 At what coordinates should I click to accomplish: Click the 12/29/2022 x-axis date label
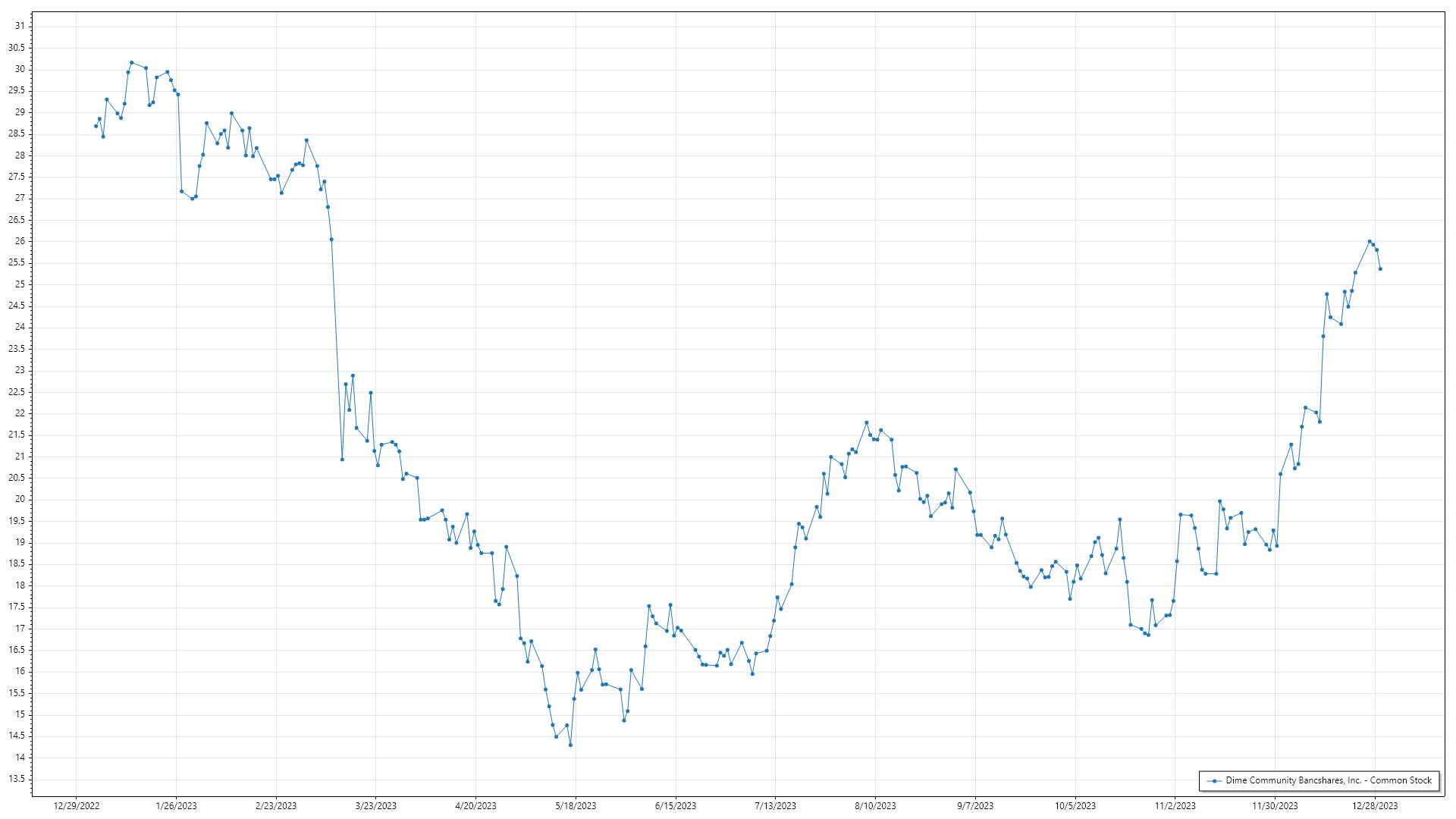click(x=77, y=805)
